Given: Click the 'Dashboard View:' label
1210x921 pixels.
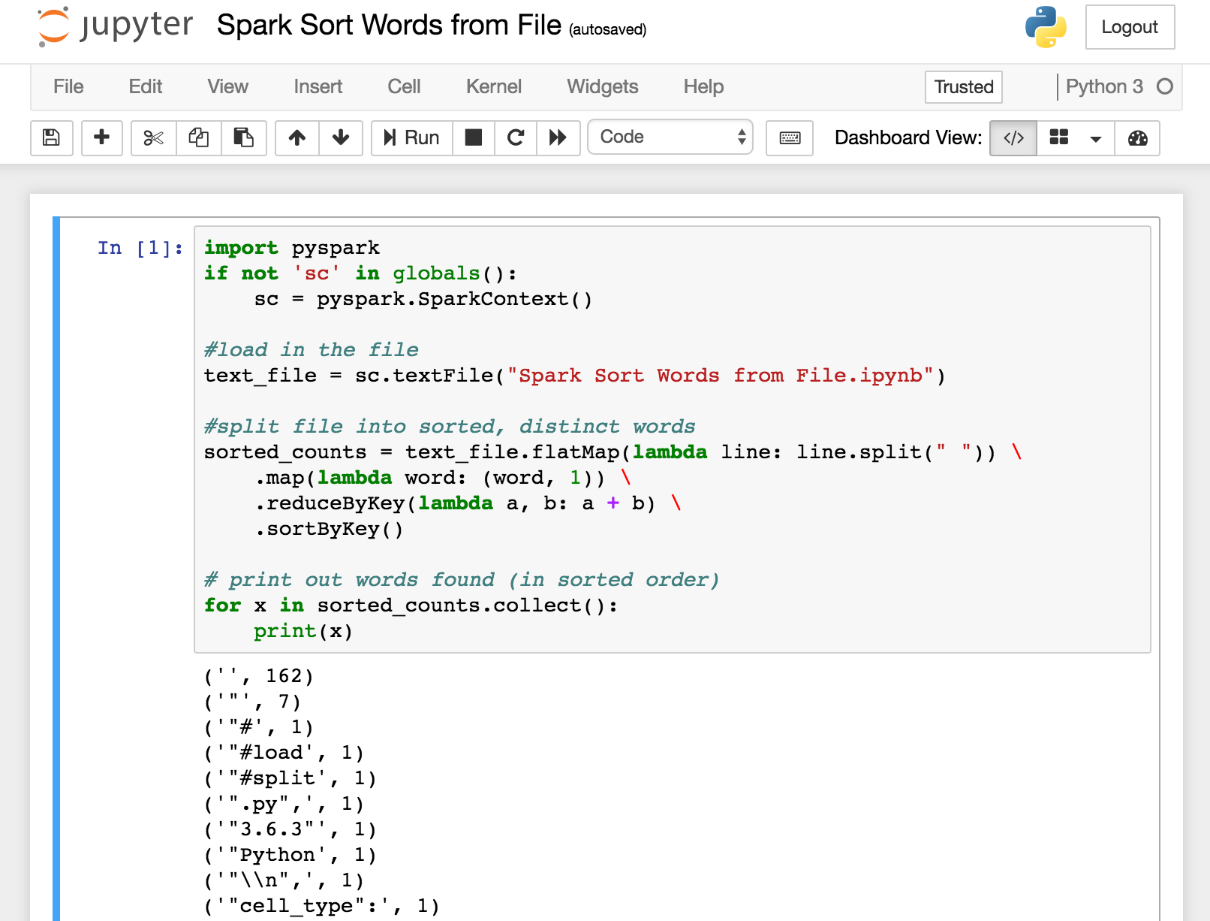Looking at the screenshot, I should pyautogui.click(x=908, y=138).
